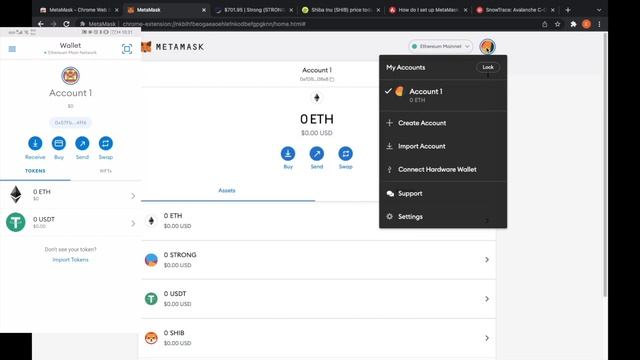The image size is (640, 360).
Task: Click the browser back arrow
Action: (41, 24)
